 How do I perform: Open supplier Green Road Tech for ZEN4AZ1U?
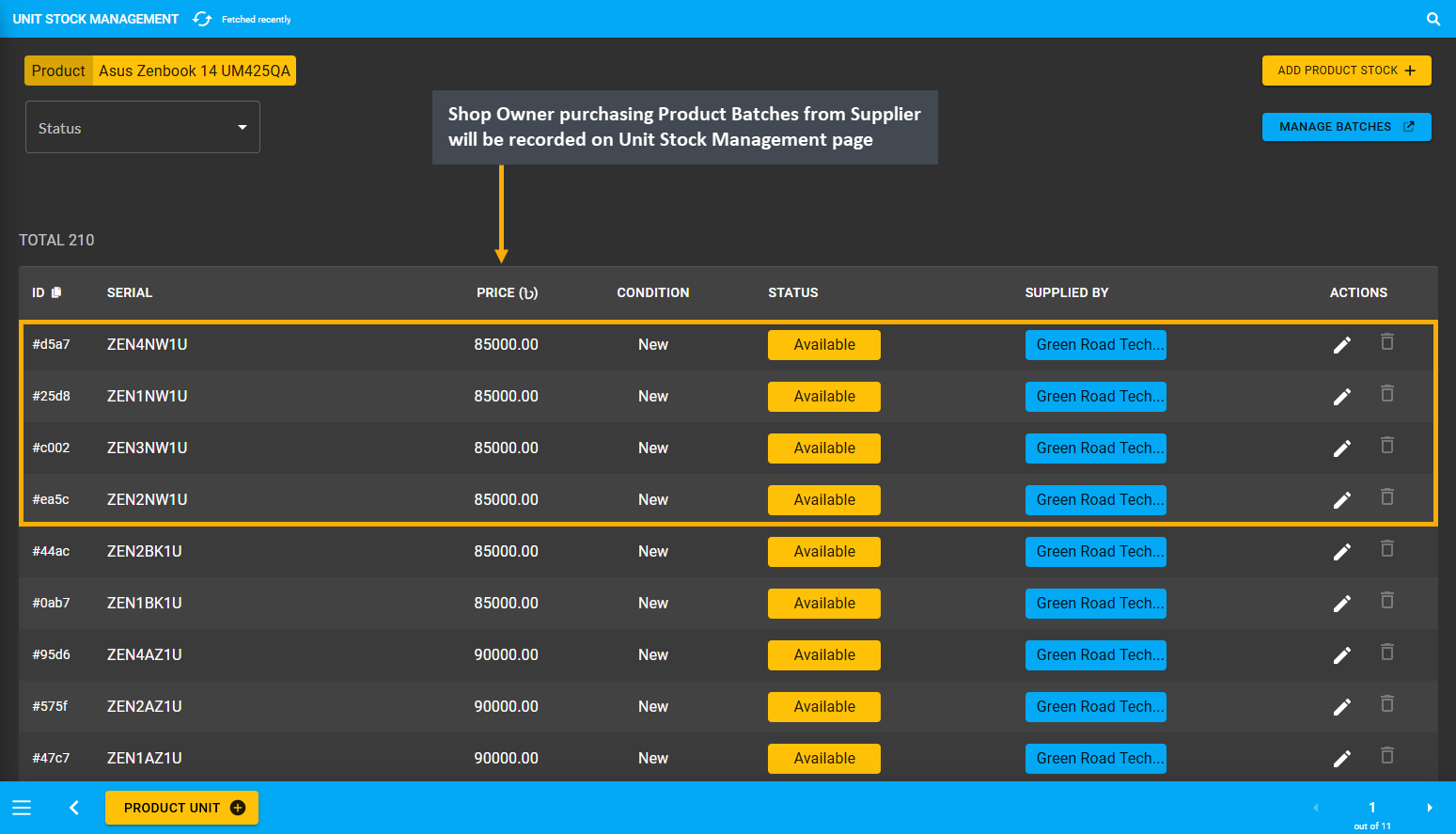click(1095, 655)
